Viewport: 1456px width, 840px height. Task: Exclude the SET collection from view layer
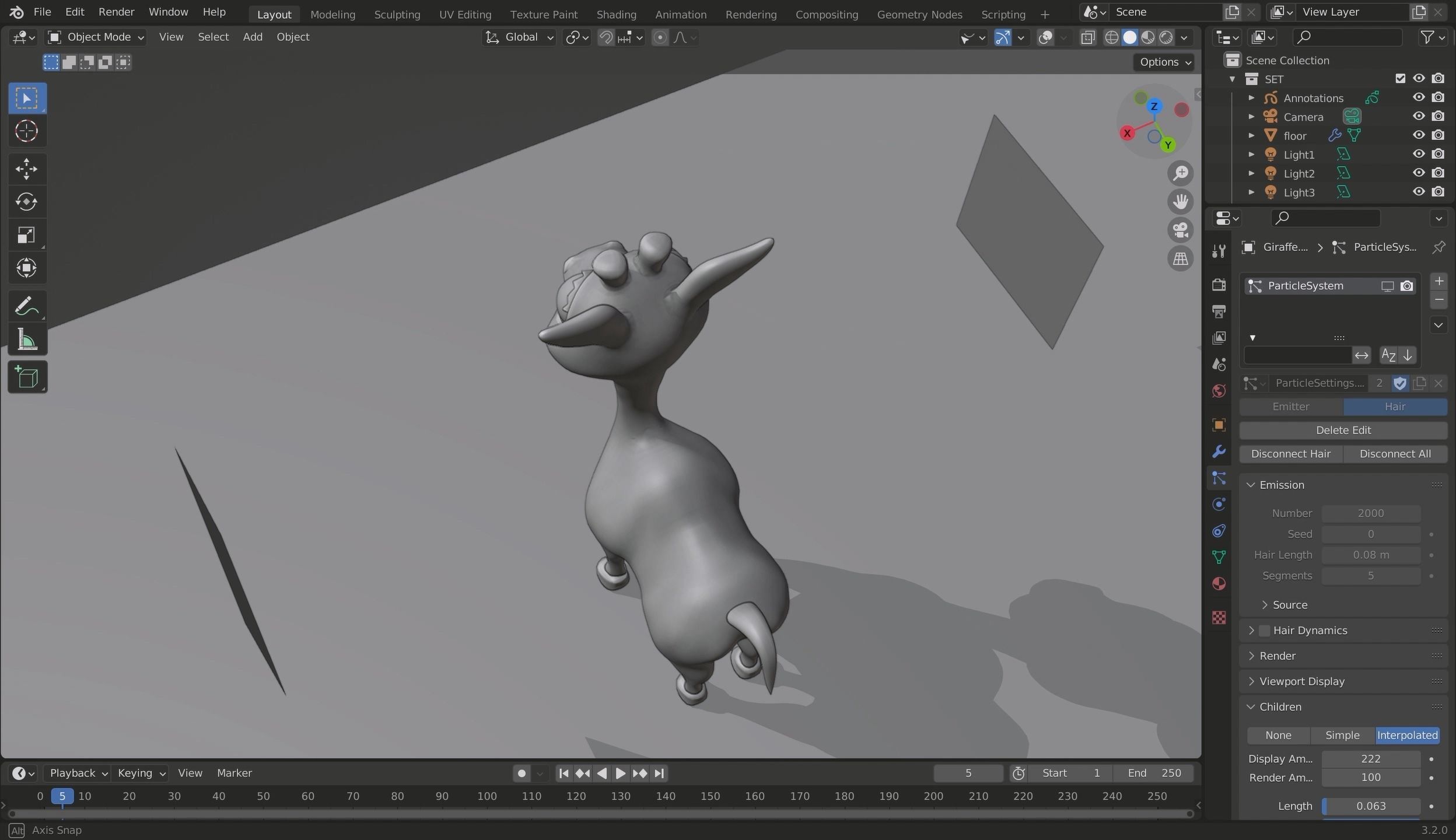pos(1400,79)
